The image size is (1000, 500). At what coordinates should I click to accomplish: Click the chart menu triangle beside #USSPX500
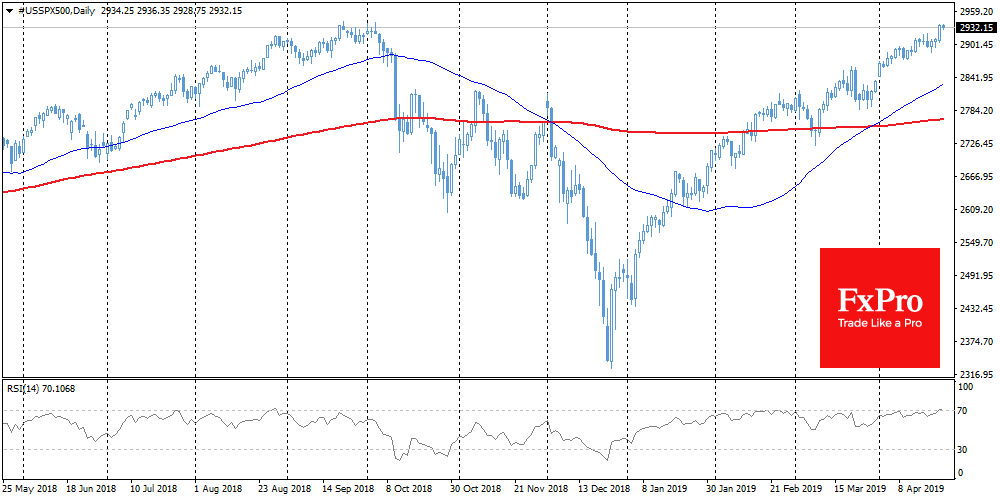coord(10,11)
